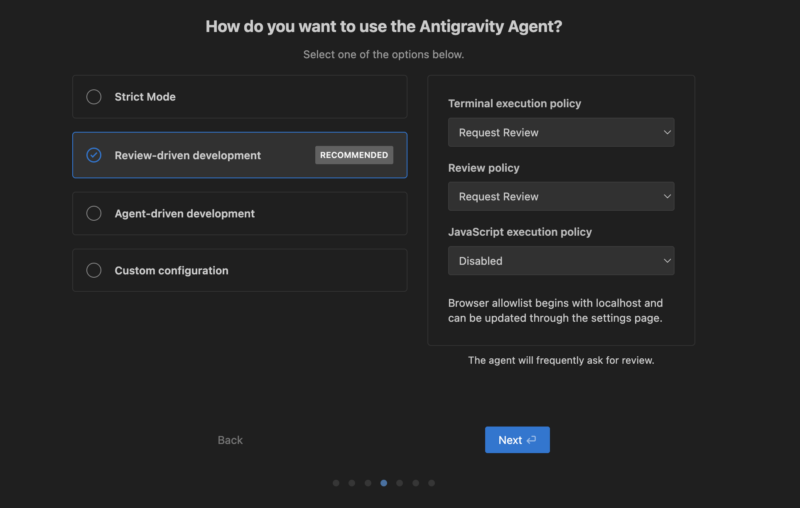The image size is (800, 508).
Task: Pick the Custom configuration radio button
Action: pyautogui.click(x=94, y=270)
